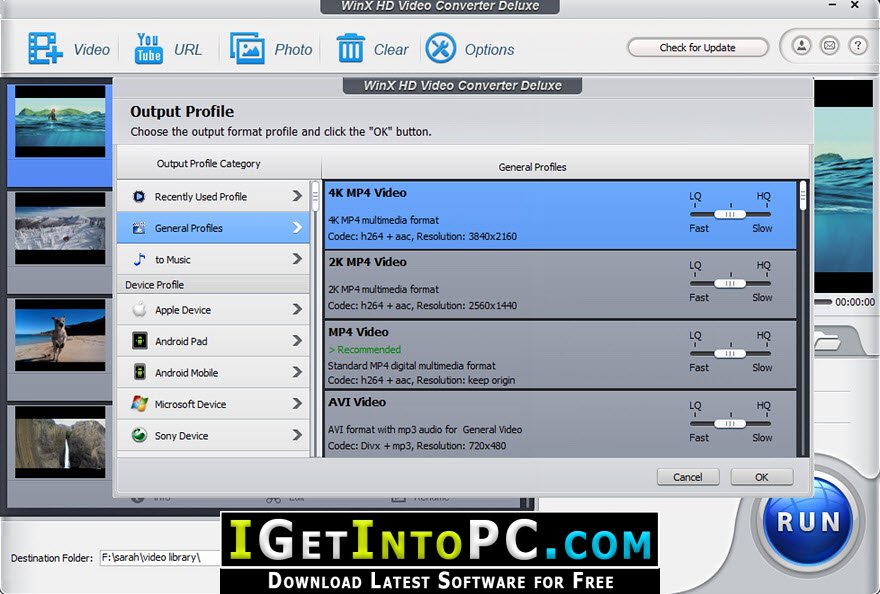Click the Check for Update button
Viewport: 880px width, 594px height.
(x=698, y=48)
